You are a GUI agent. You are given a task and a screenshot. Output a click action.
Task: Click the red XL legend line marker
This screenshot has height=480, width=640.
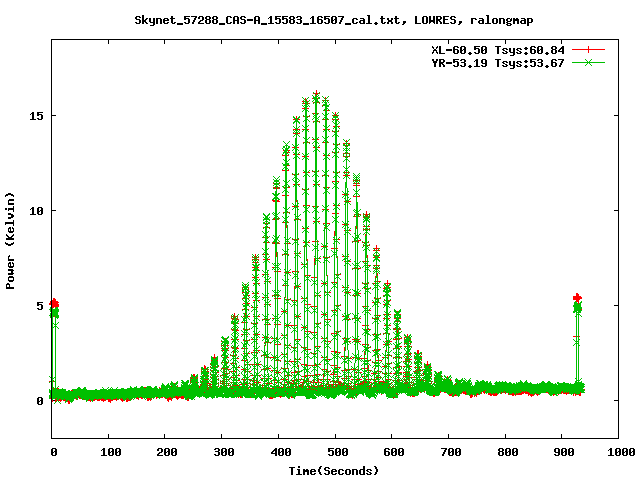coord(588,50)
